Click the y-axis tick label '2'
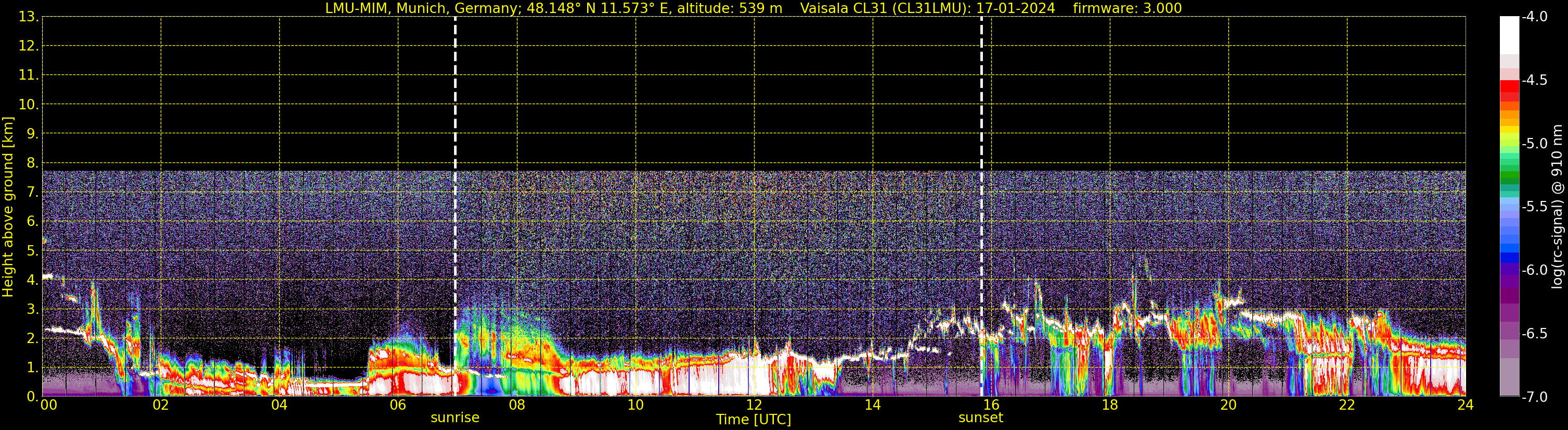Viewport: 1568px width, 430px height. (32, 339)
